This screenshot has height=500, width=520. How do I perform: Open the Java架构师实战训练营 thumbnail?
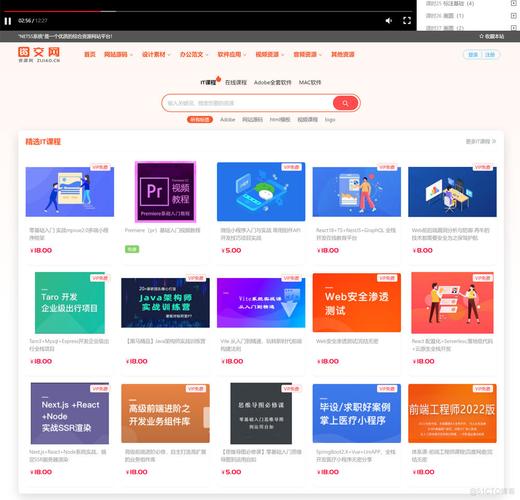pyautogui.click(x=165, y=303)
